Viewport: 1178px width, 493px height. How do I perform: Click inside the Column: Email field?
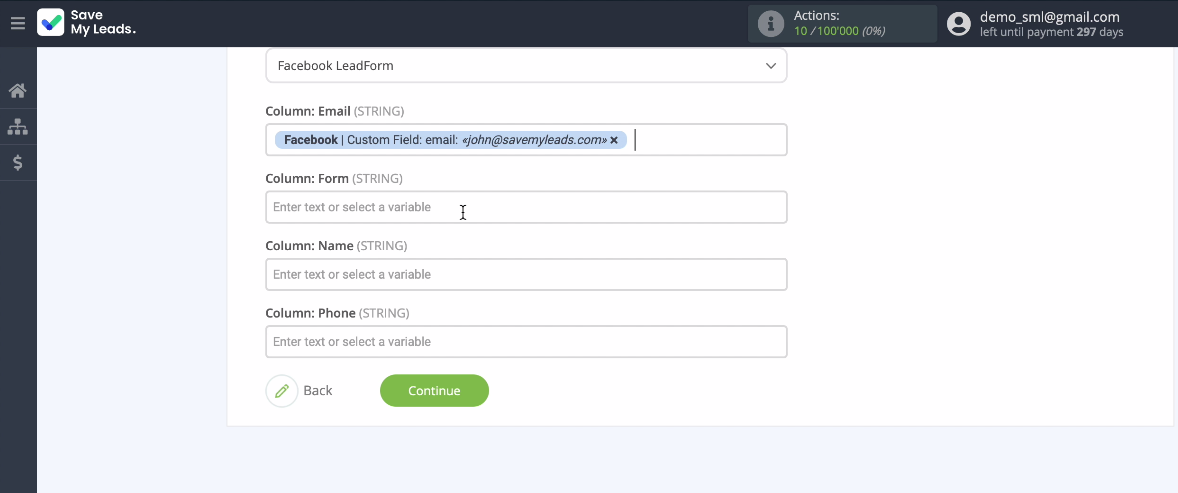pyautogui.click(x=706, y=140)
